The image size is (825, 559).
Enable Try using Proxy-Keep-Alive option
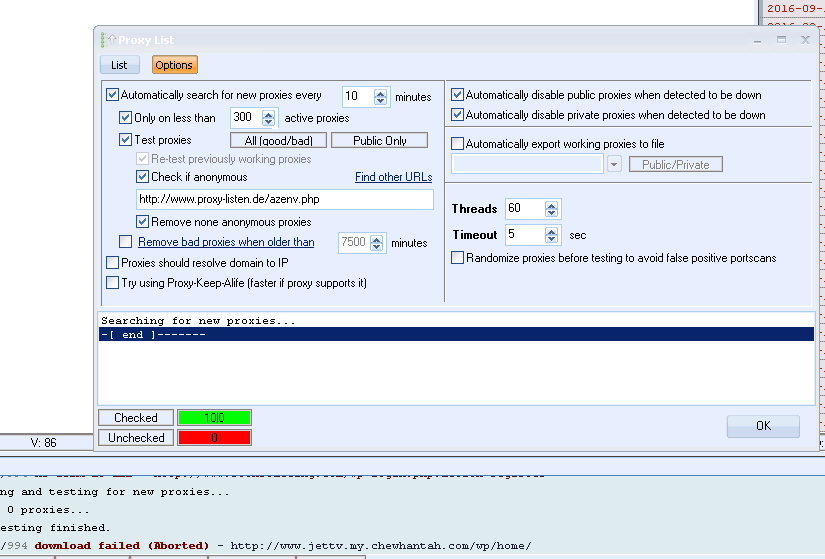[113, 283]
